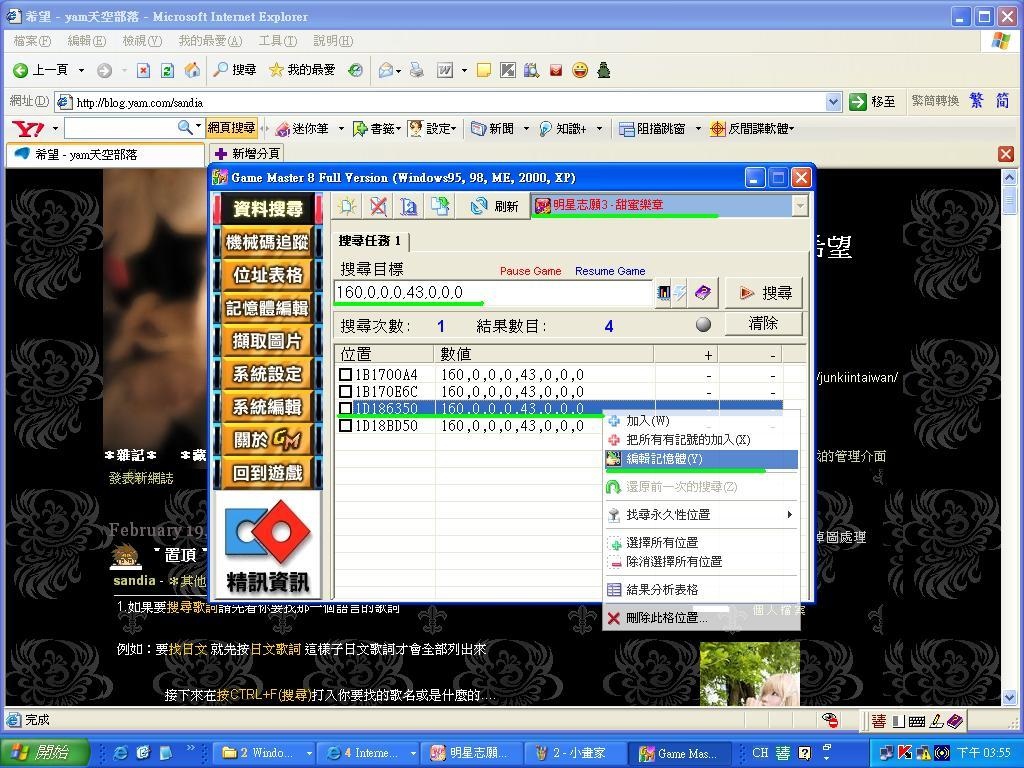
Task: Check the box for address 1B170E6C
Action: coord(345,392)
